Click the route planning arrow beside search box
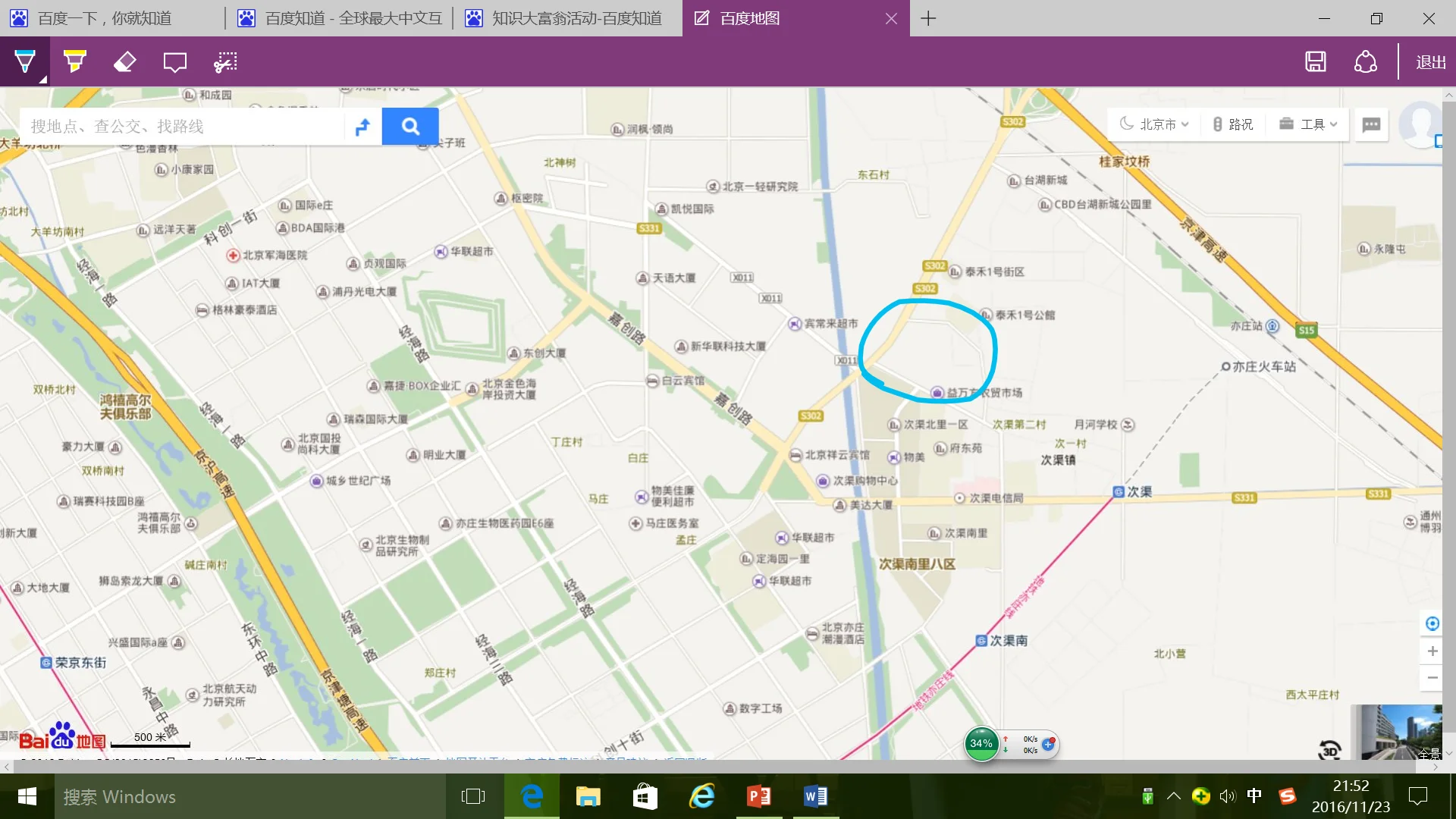The height and width of the screenshot is (819, 1456). click(x=362, y=126)
